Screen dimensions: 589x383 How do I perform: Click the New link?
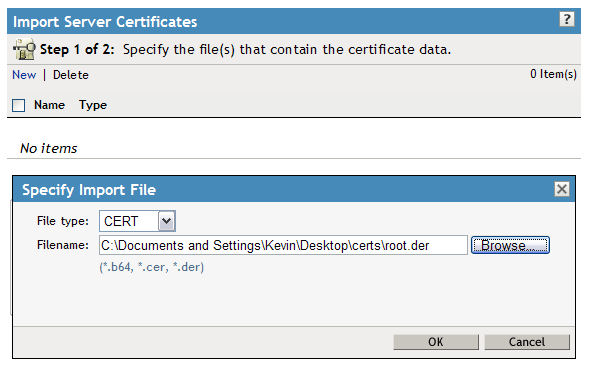coord(24,75)
